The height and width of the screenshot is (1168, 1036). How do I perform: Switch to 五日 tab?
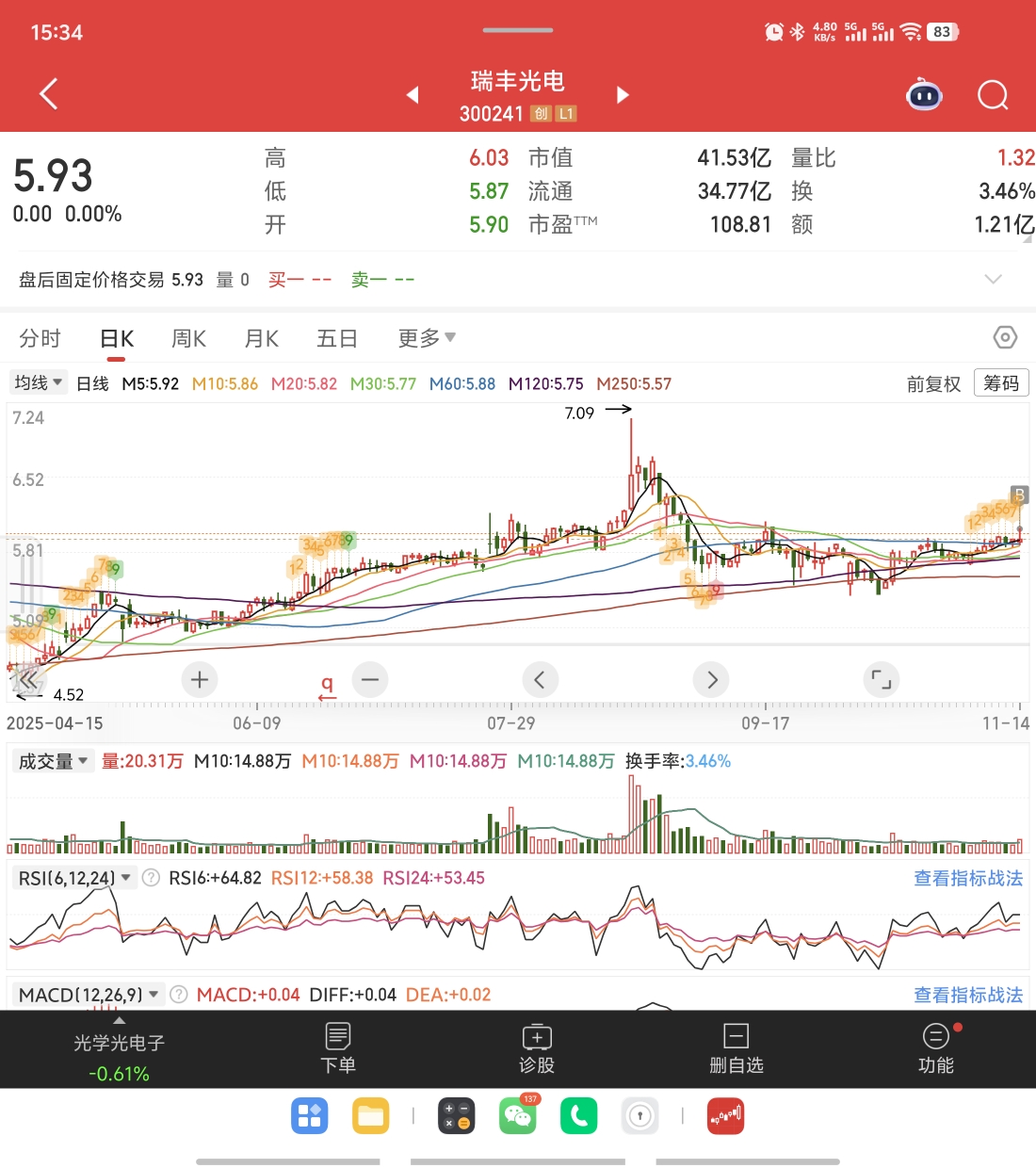click(x=337, y=338)
